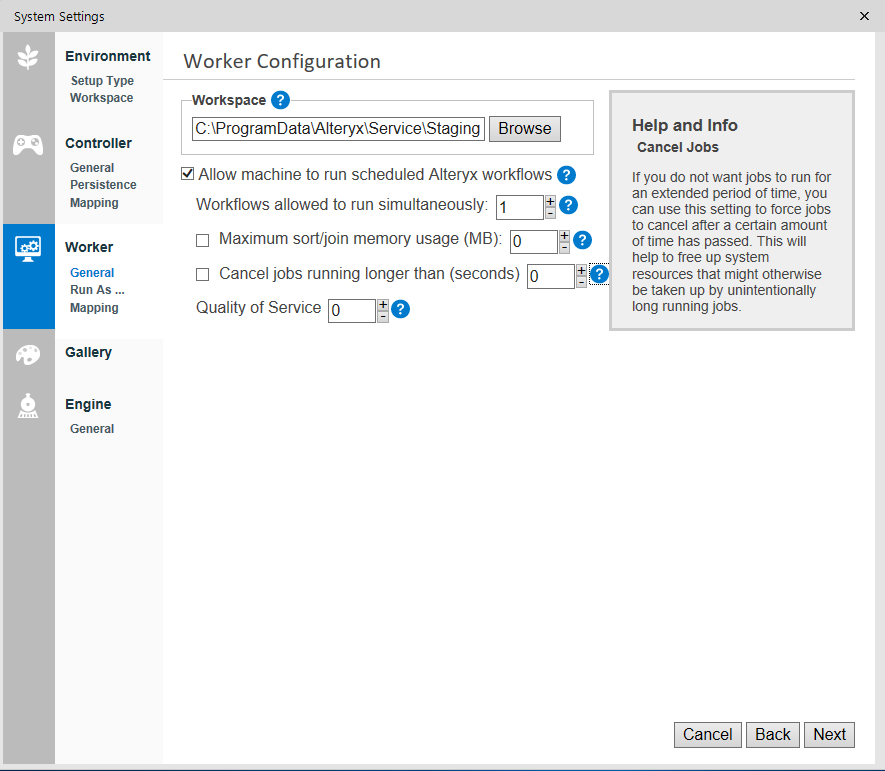Select the Worker heading

click(x=89, y=247)
